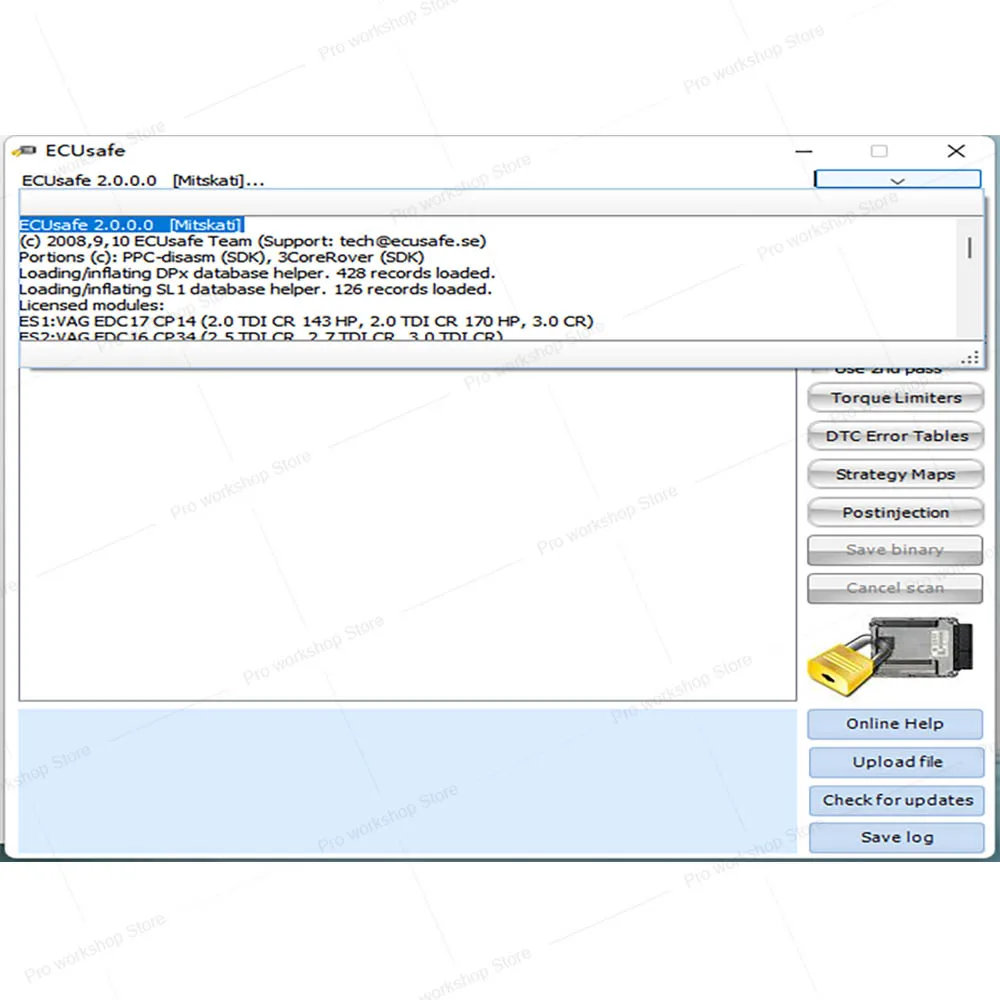1000x1000 pixels.
Task: Close the ECUsafe window
Action: tap(956, 151)
